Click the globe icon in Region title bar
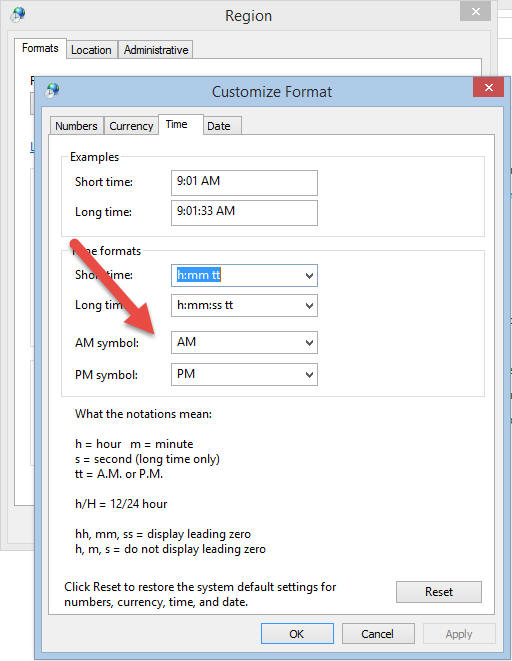Screen dimensions: 512x661 [18, 14]
